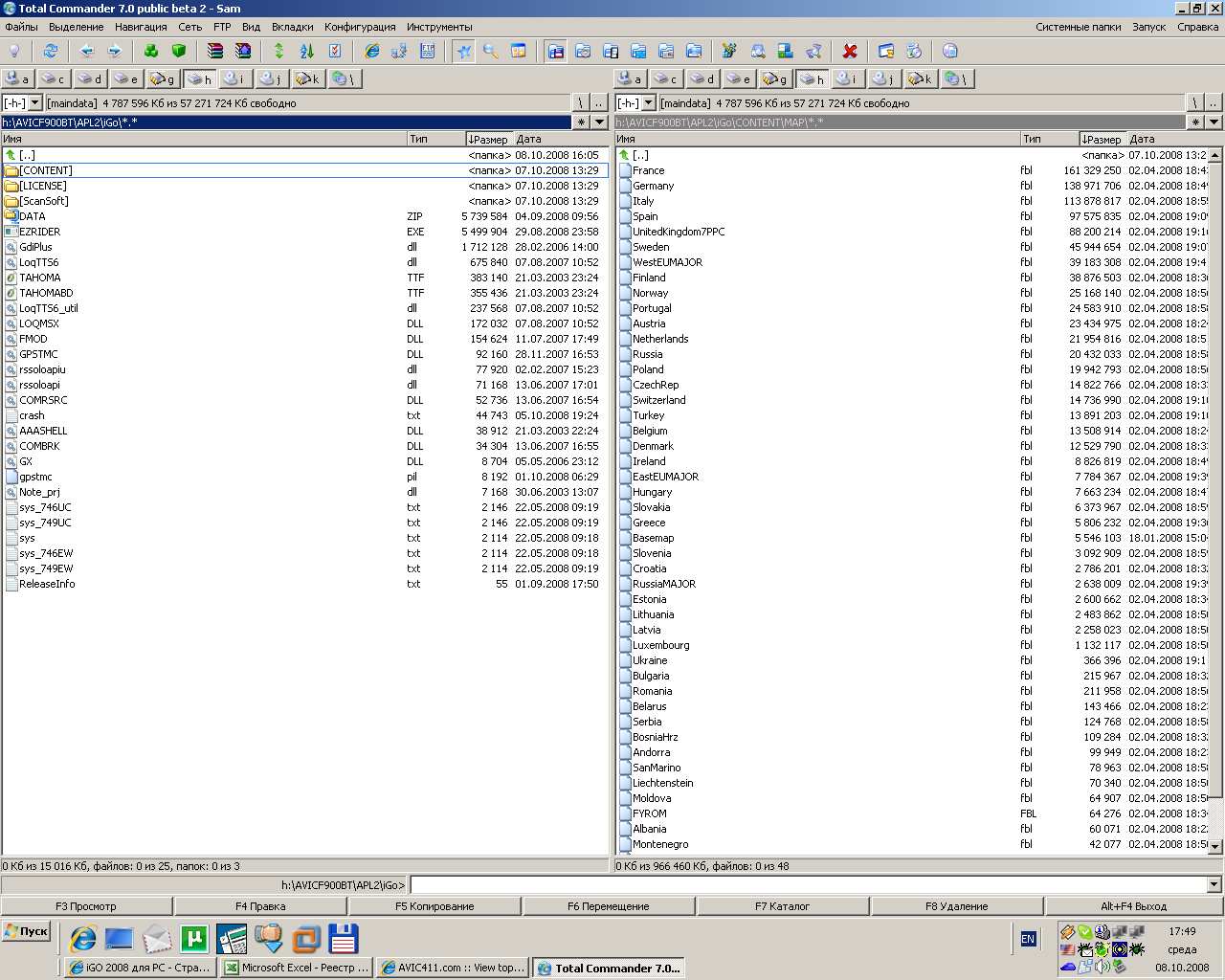Click the refresh panel icon in toolbar
The image size is (1225, 980).
[51, 51]
